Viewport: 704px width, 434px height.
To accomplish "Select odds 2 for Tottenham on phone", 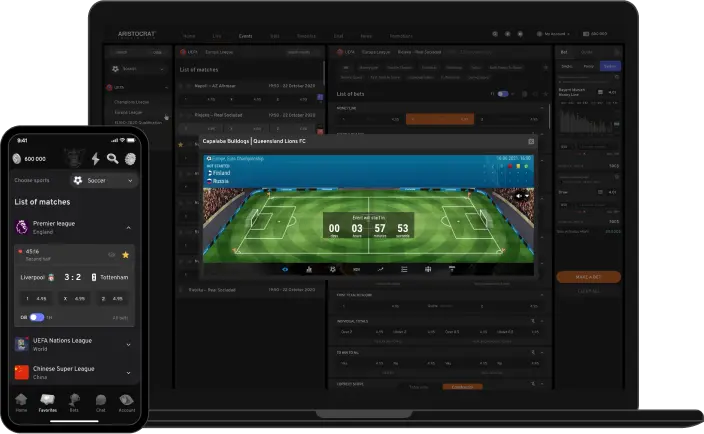I will 112,298.
